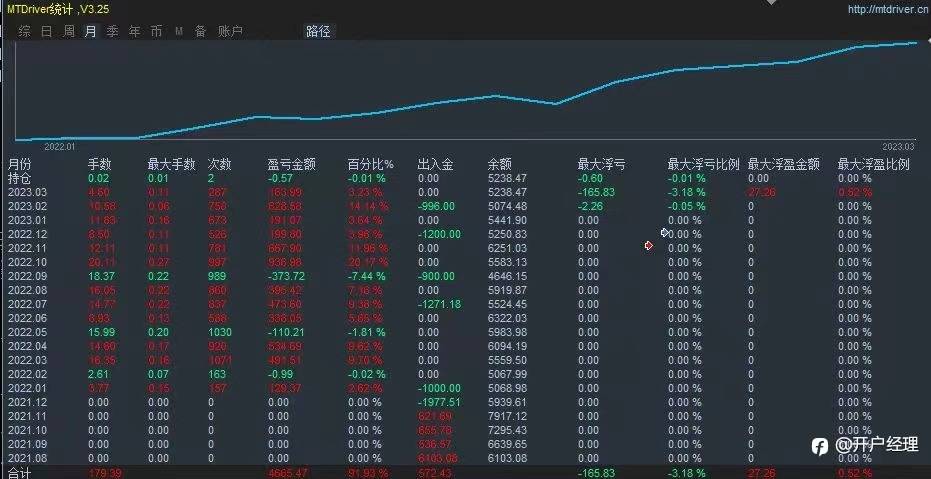The image size is (931, 479).
Task: Click the 6322.03 balance cell
Action: [x=507, y=318]
